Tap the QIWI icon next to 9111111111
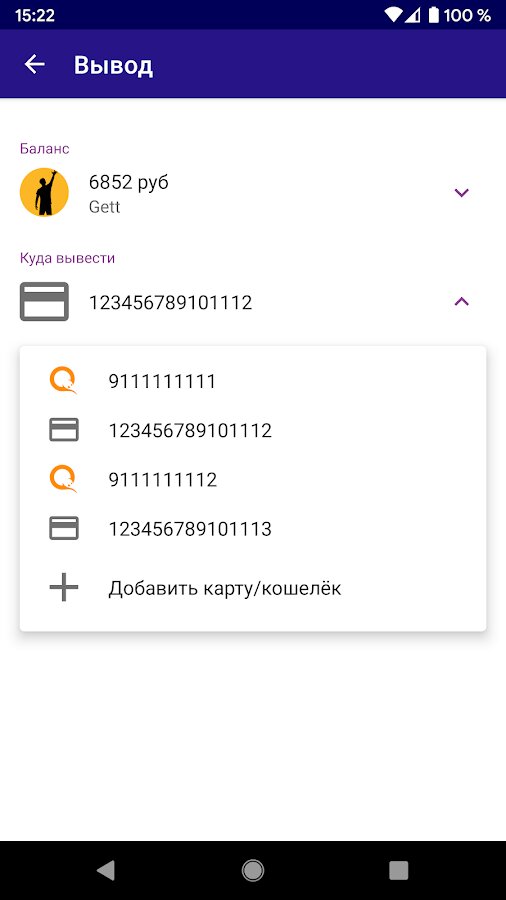The height and width of the screenshot is (900, 506). pyautogui.click(x=63, y=381)
